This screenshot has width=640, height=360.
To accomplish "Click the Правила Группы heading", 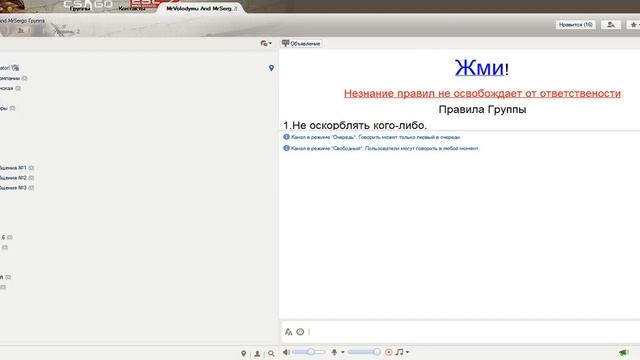I will click(x=482, y=109).
